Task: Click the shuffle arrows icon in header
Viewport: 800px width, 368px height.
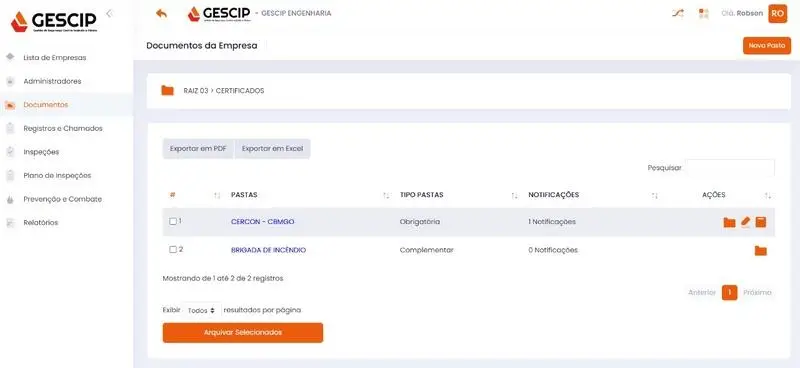Action: (678, 14)
